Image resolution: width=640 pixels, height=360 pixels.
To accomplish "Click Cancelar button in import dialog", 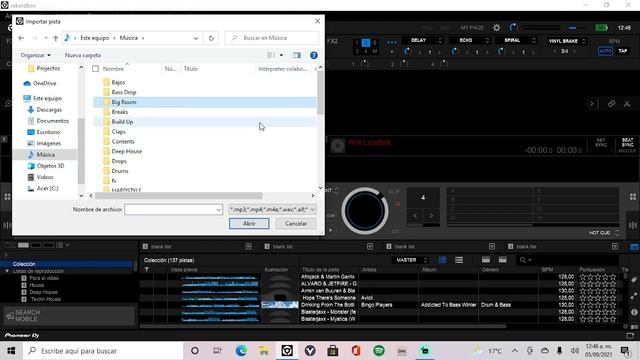I will coord(296,224).
